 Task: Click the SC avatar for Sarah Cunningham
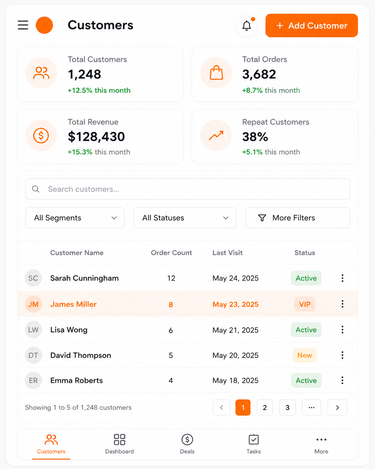[x=33, y=278]
